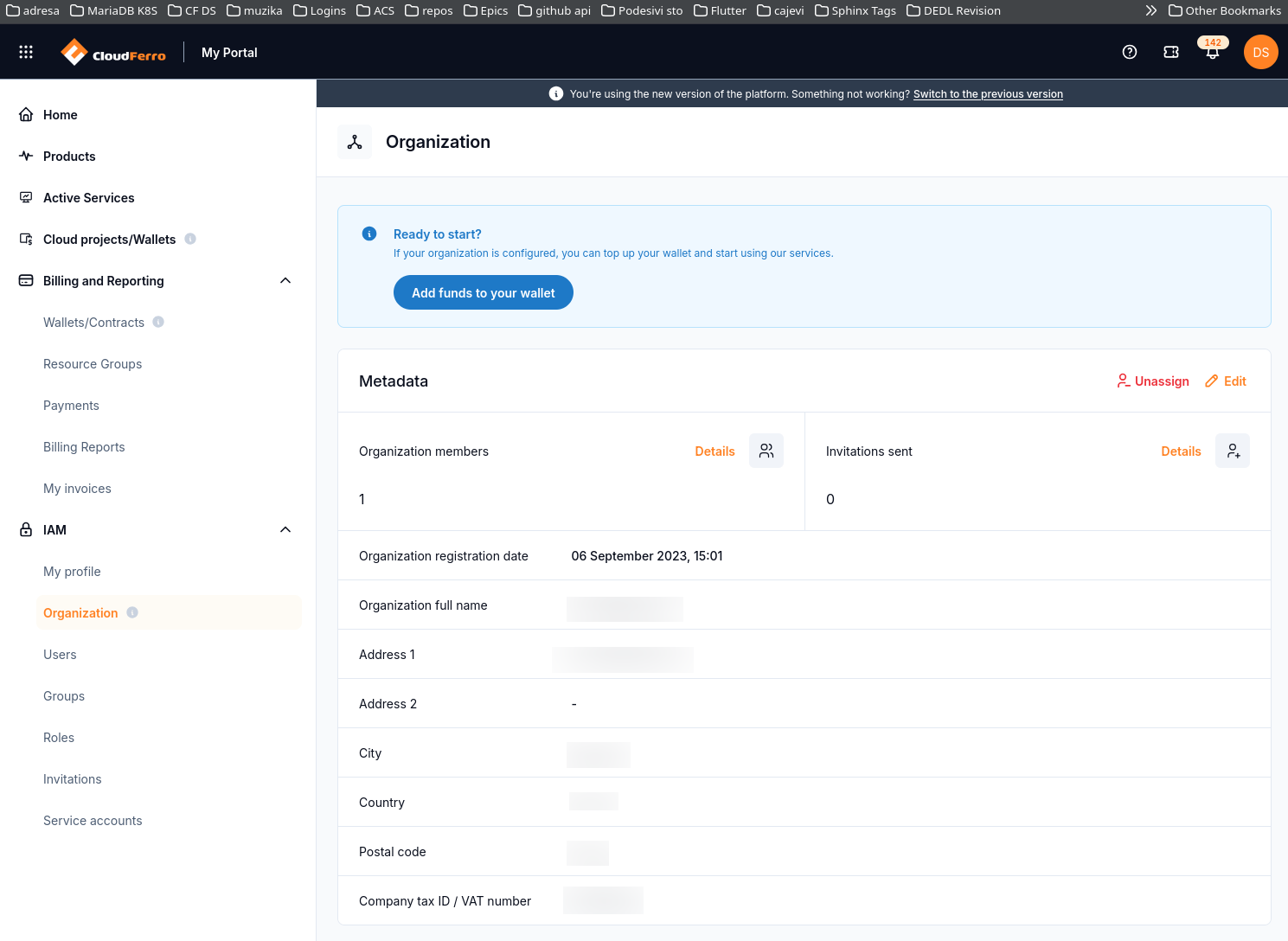Viewport: 1288px width, 941px height.
Task: Click the organization members people icon
Action: (766, 451)
